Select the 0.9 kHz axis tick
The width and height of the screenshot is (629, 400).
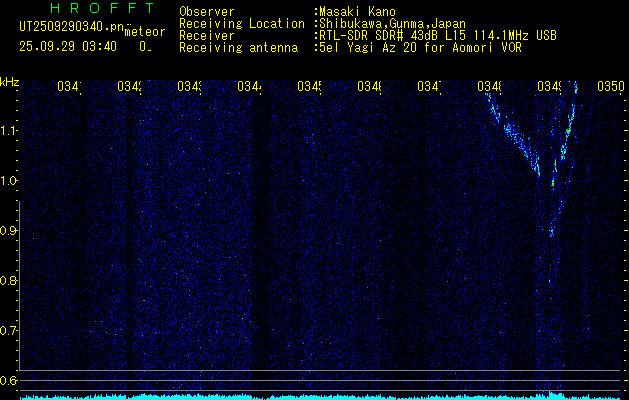coord(9,231)
